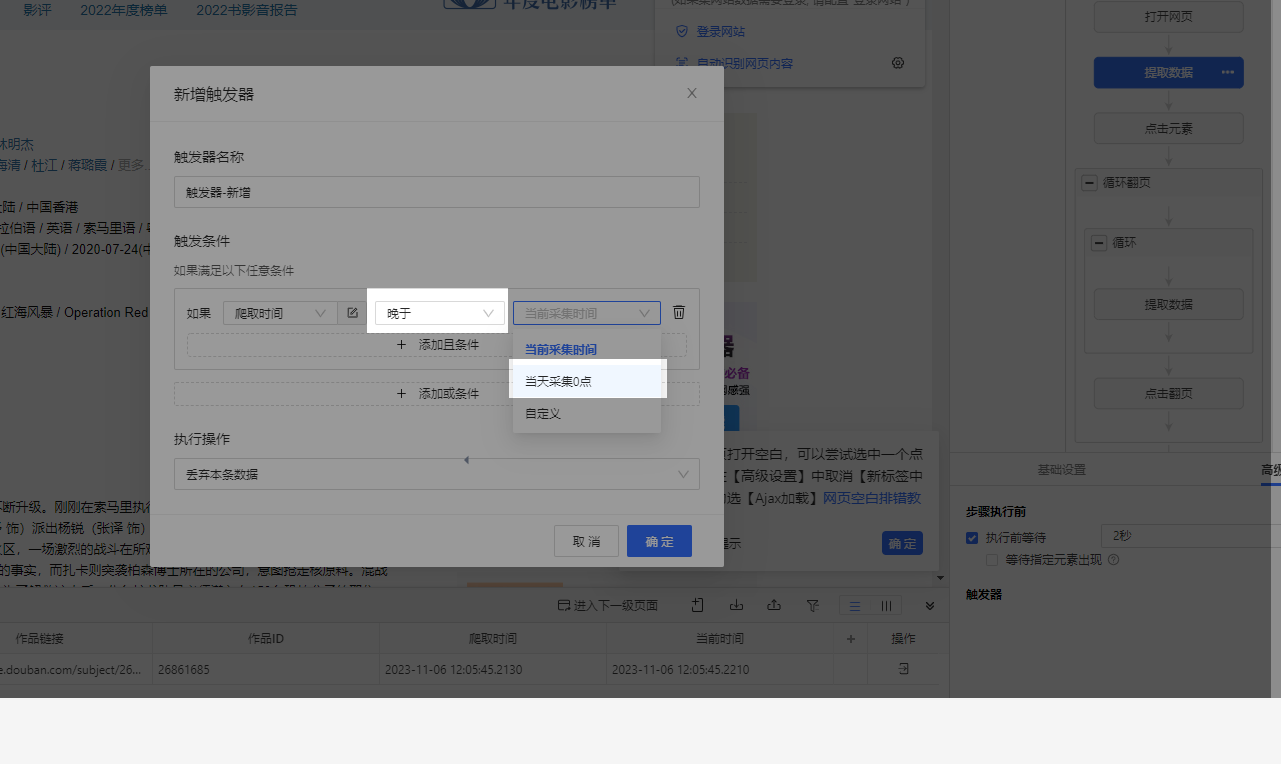This screenshot has height=764, width=1281.
Task: Click the filter funnel icon in data toolbar
Action: [x=812, y=605]
